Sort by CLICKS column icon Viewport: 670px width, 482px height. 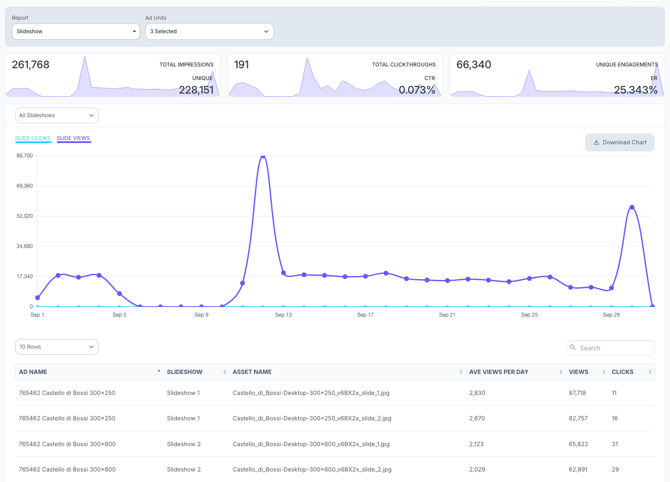tap(650, 372)
